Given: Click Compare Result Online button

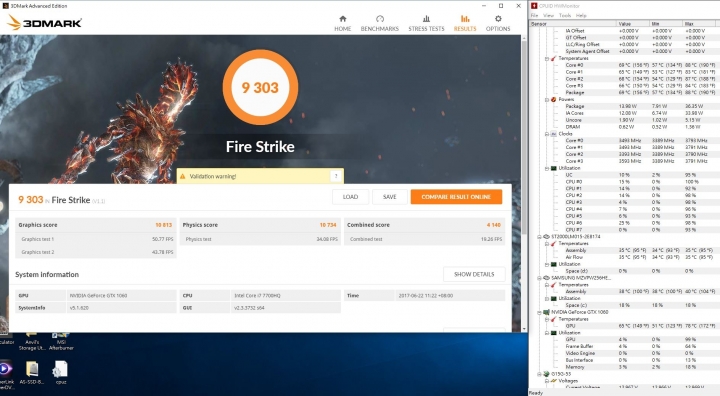Looking at the screenshot, I should pyautogui.click(x=456, y=197).
